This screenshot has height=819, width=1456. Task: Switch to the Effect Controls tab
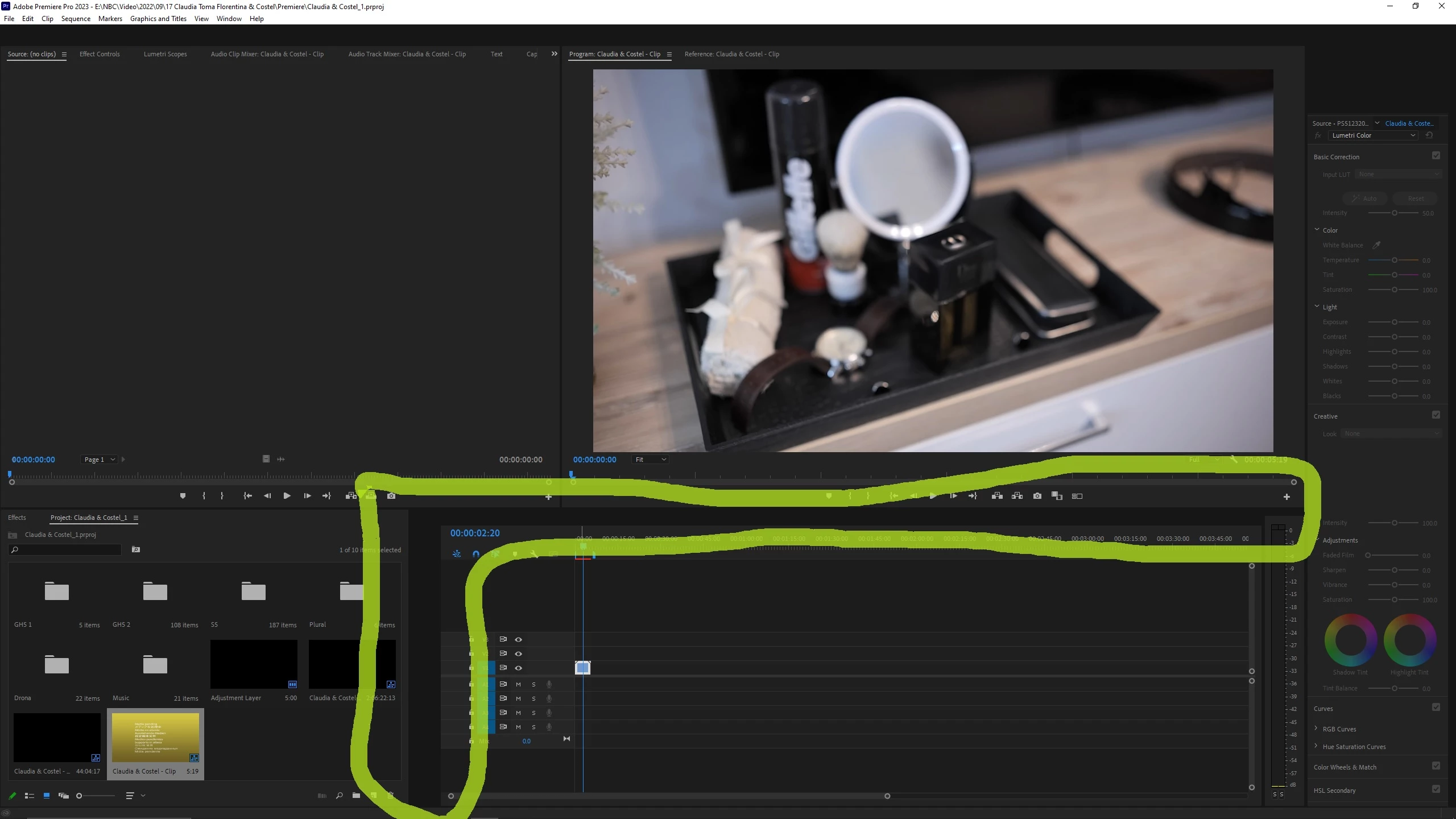(100, 54)
